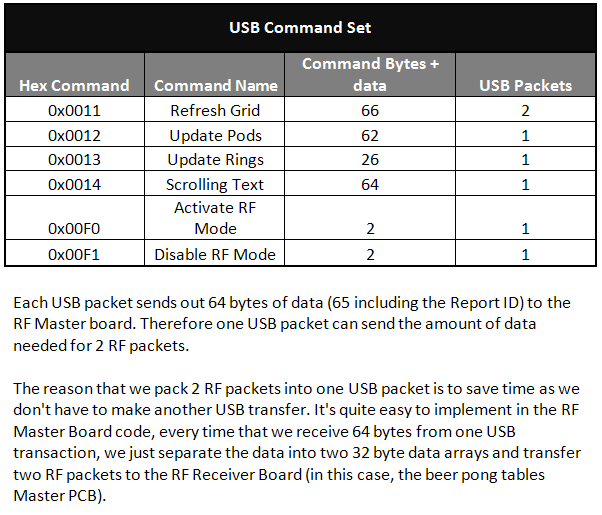Select the Disable RF Mode cell
The height and width of the screenshot is (515, 602).
(x=215, y=254)
